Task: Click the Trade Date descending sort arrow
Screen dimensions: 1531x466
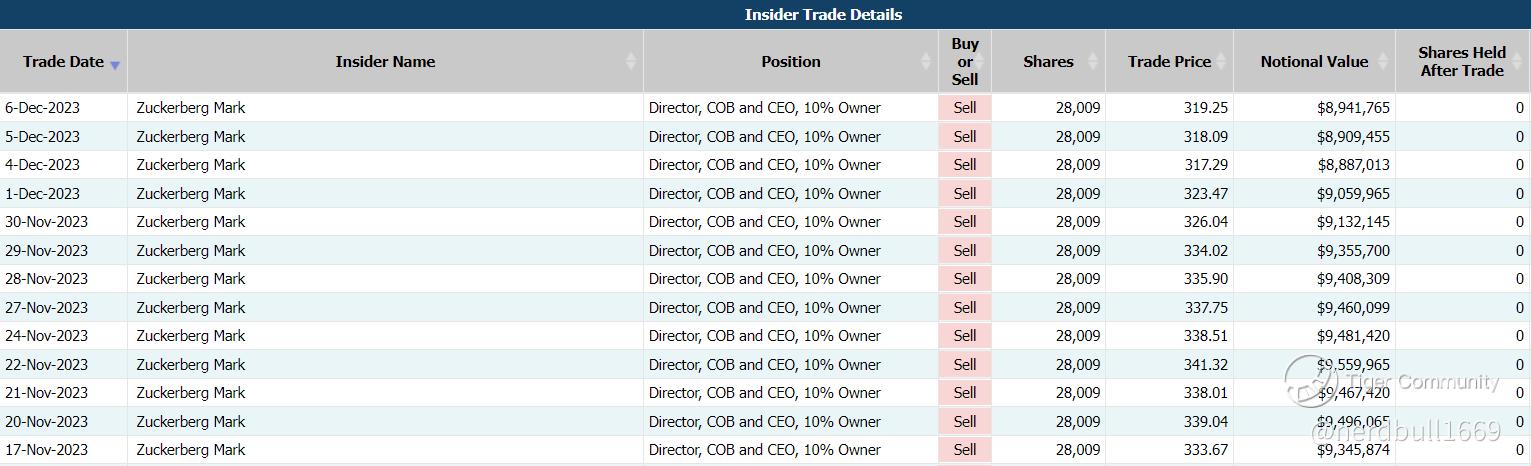Action: point(115,65)
